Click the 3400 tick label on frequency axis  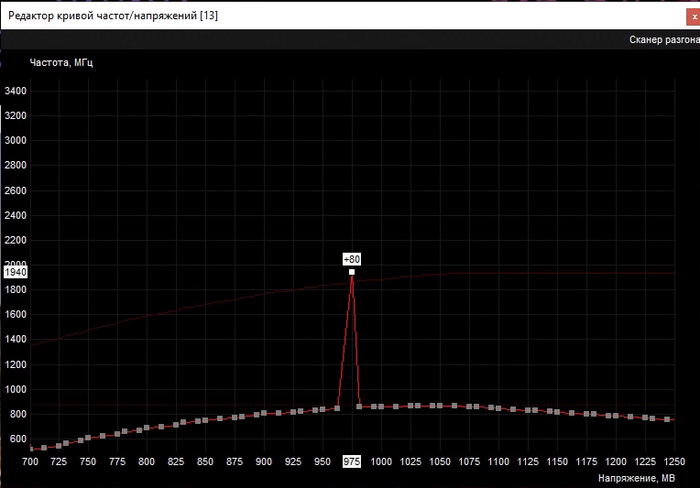coord(15,91)
